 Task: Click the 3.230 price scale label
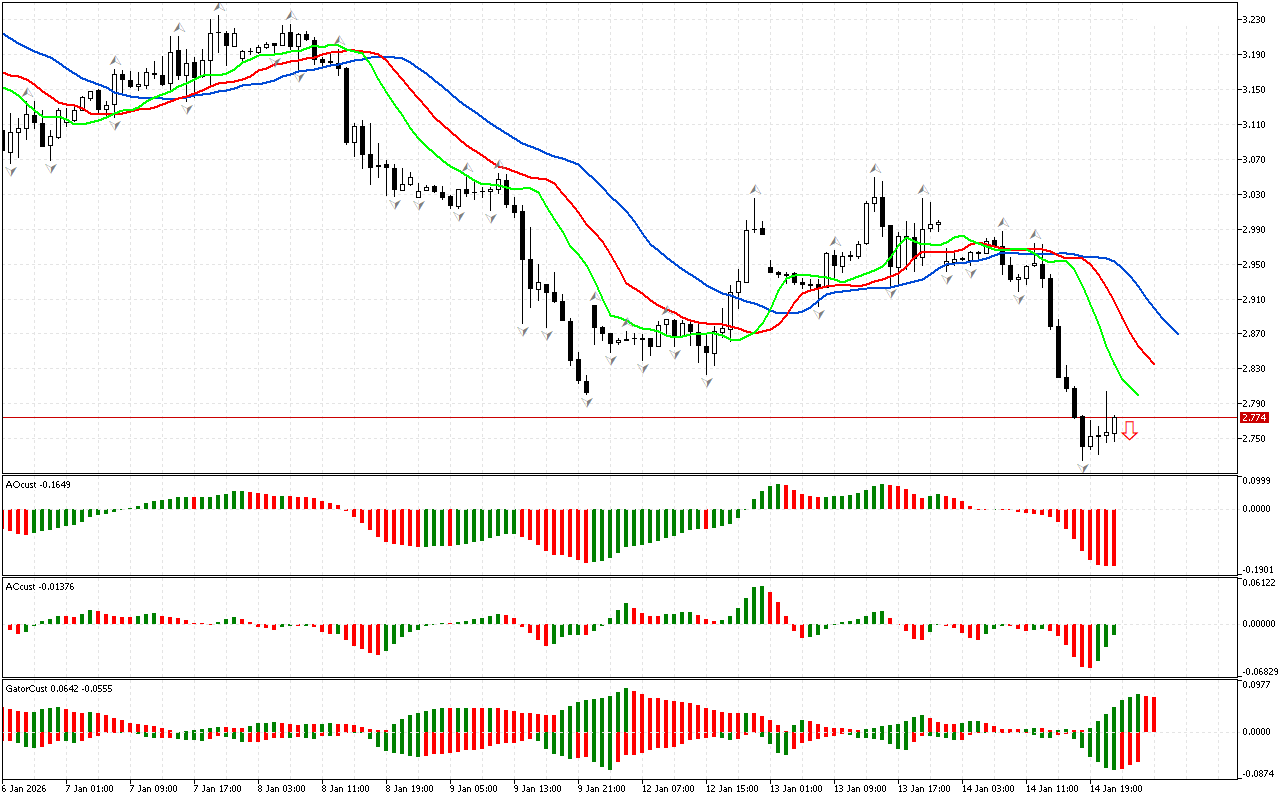click(x=1254, y=20)
